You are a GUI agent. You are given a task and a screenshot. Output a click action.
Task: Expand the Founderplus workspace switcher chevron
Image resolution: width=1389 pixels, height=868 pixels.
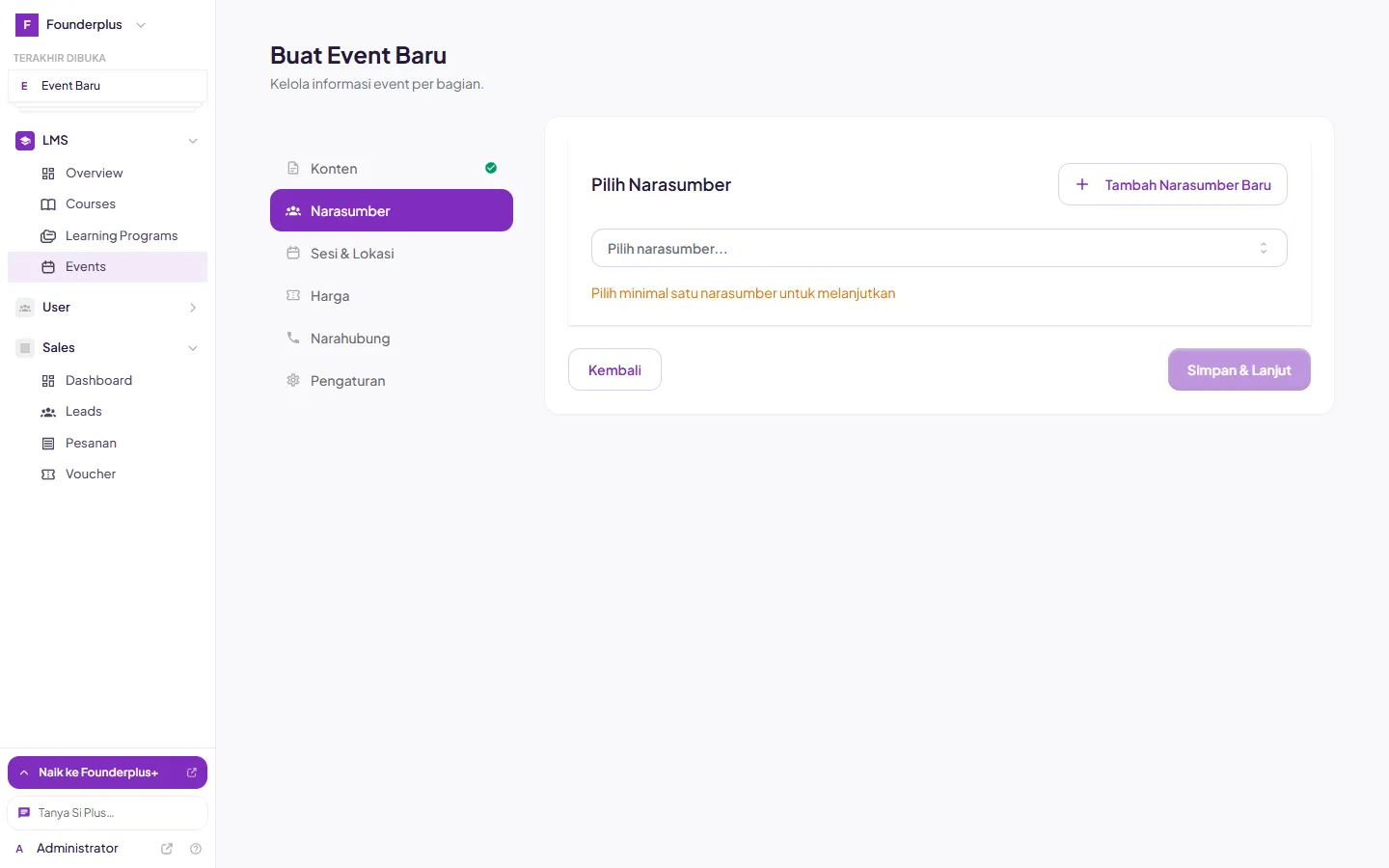point(141,25)
